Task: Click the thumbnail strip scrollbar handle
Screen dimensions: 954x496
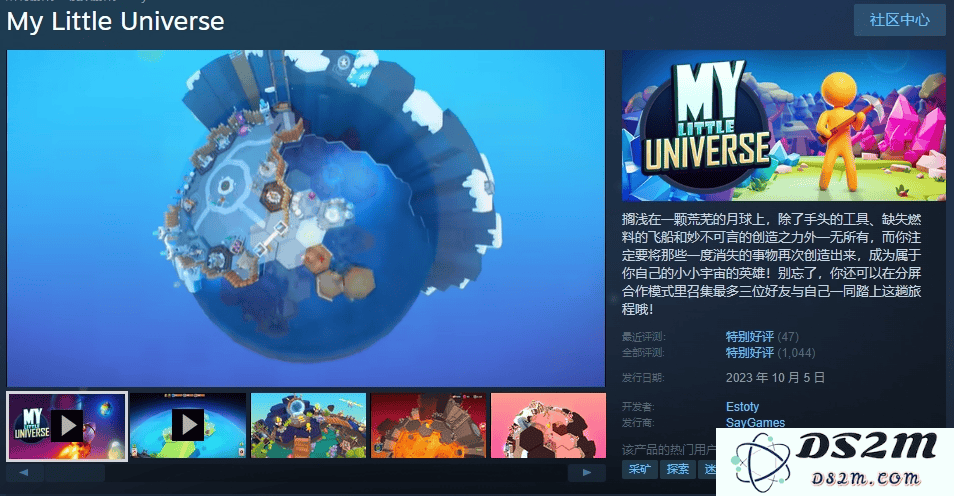Action: click(74, 472)
